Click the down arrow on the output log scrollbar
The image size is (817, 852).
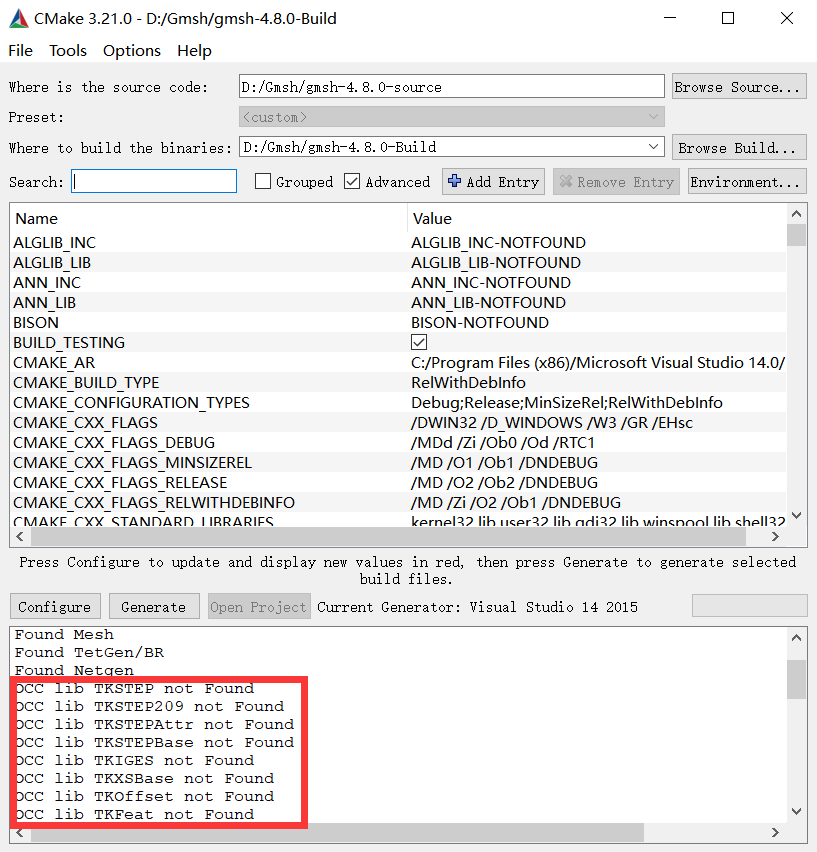click(x=797, y=811)
